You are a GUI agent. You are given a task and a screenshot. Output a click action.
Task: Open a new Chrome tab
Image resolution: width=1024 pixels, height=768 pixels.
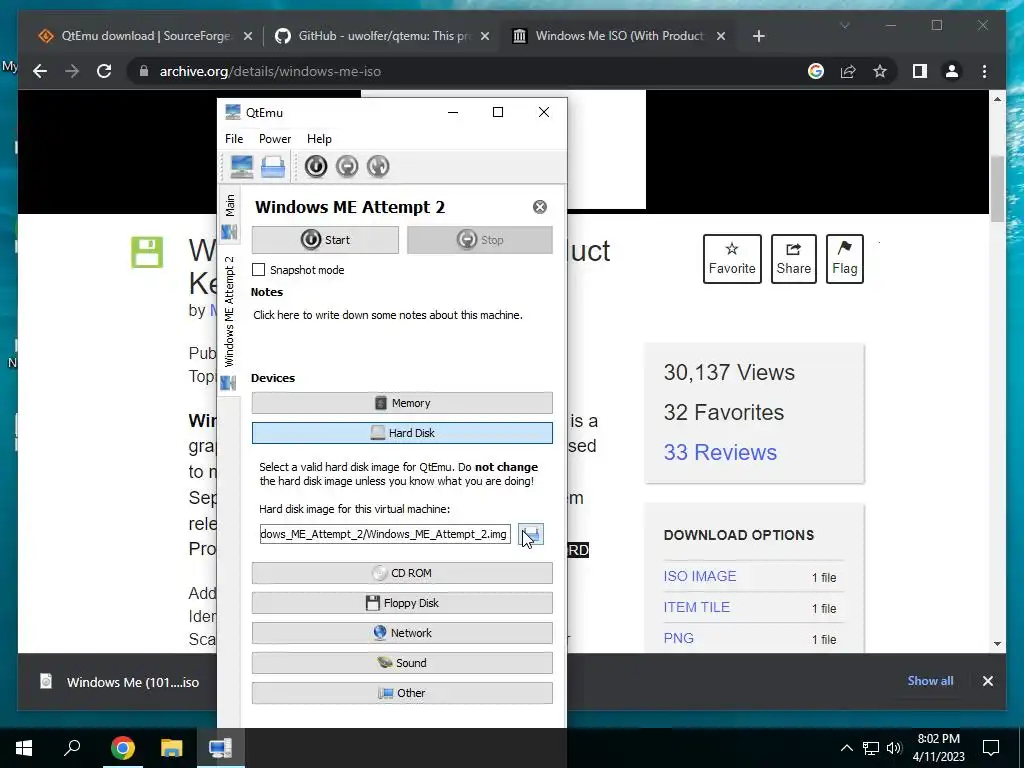pyautogui.click(x=758, y=36)
